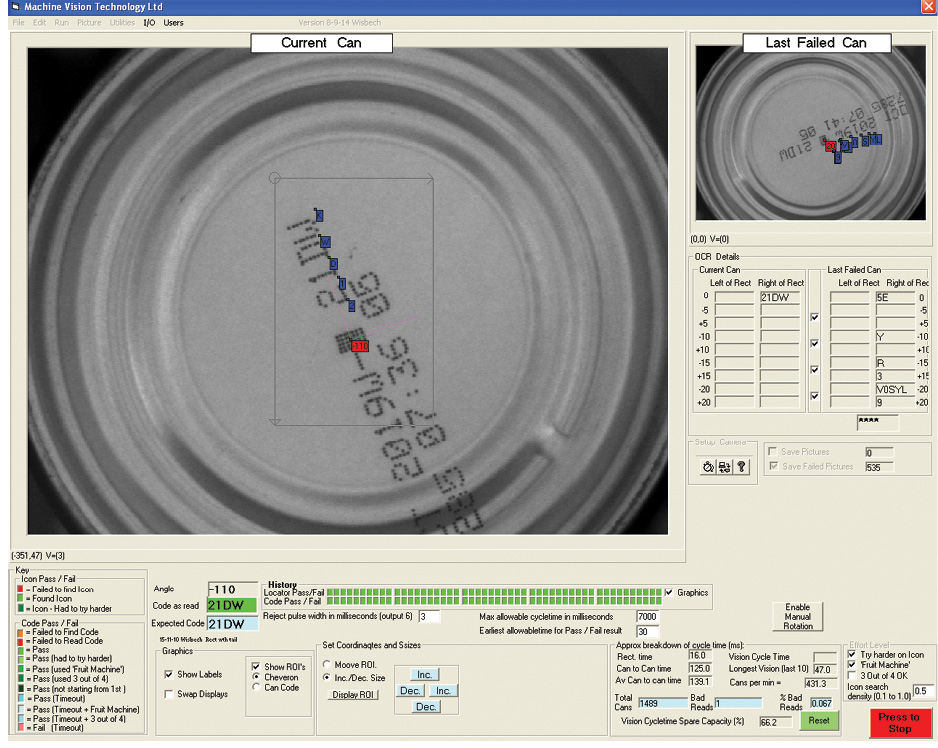
Task: Open the I/O menu
Action: click(149, 23)
